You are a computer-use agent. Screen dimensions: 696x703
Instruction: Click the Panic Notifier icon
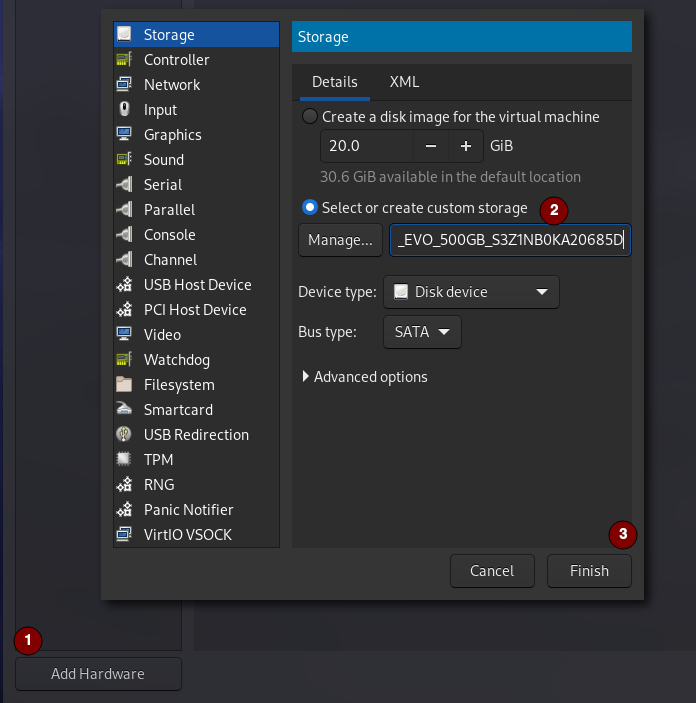[x=124, y=509]
